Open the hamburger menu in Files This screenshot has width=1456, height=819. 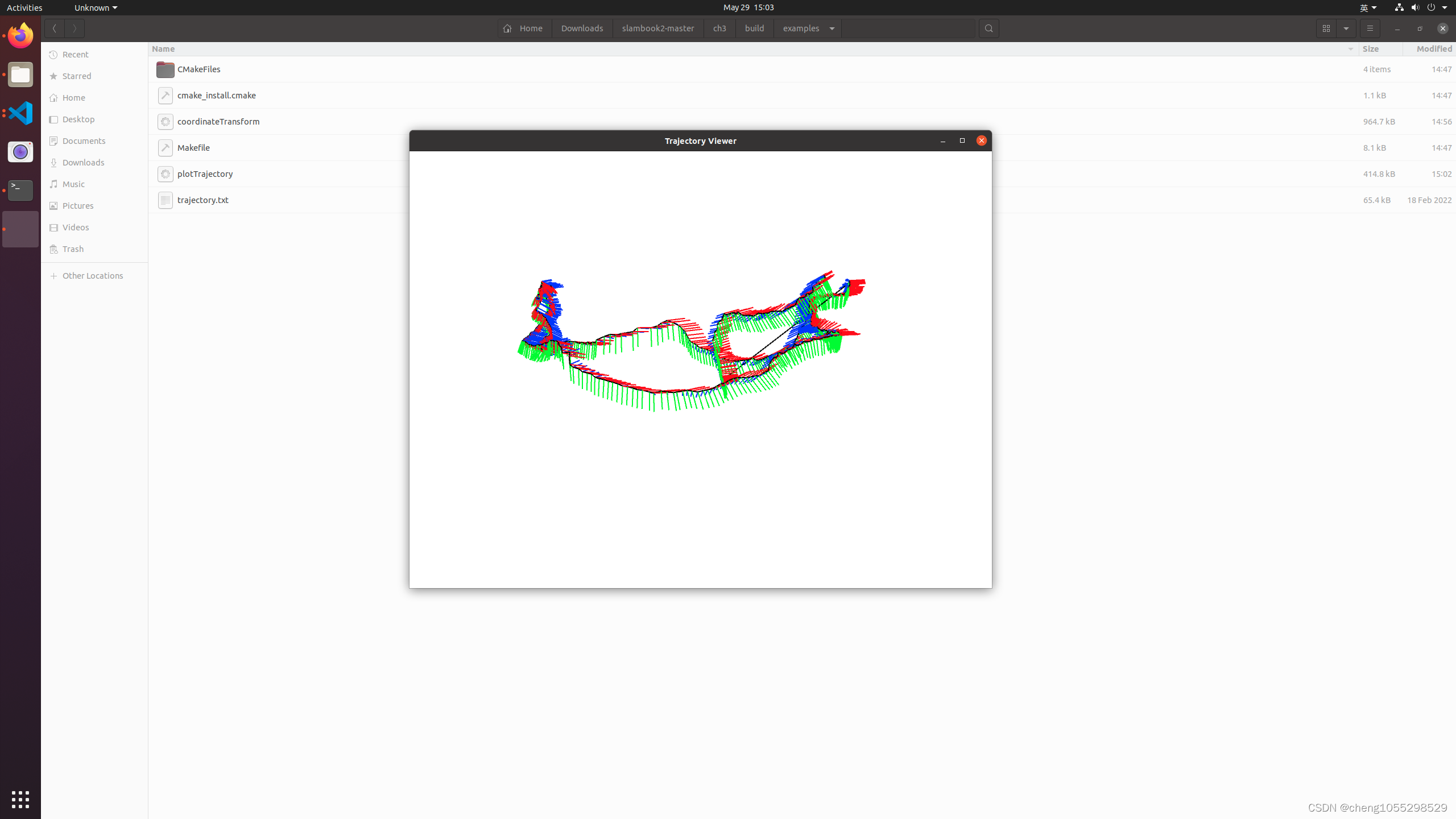[1369, 28]
